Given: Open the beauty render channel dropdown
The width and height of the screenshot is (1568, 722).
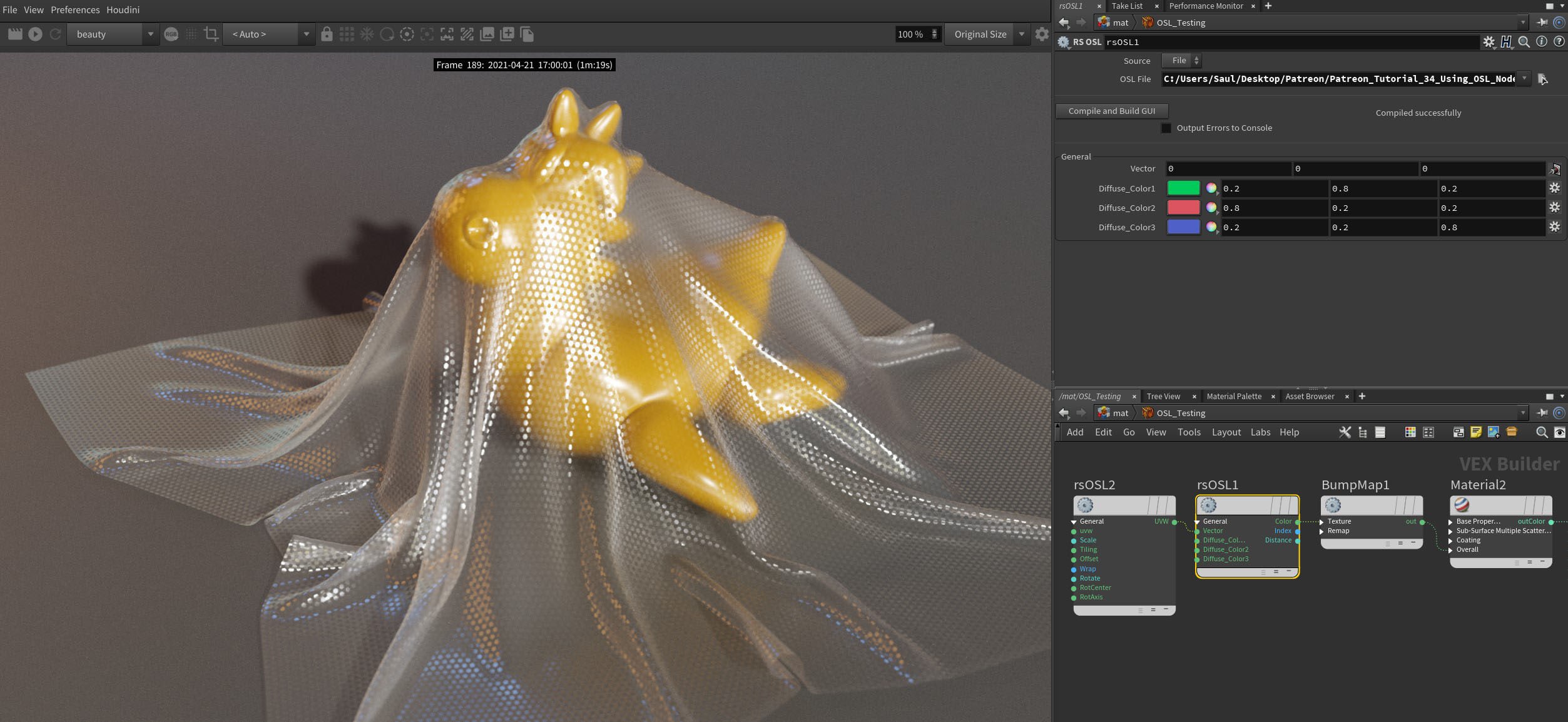Looking at the screenshot, I should (x=148, y=34).
